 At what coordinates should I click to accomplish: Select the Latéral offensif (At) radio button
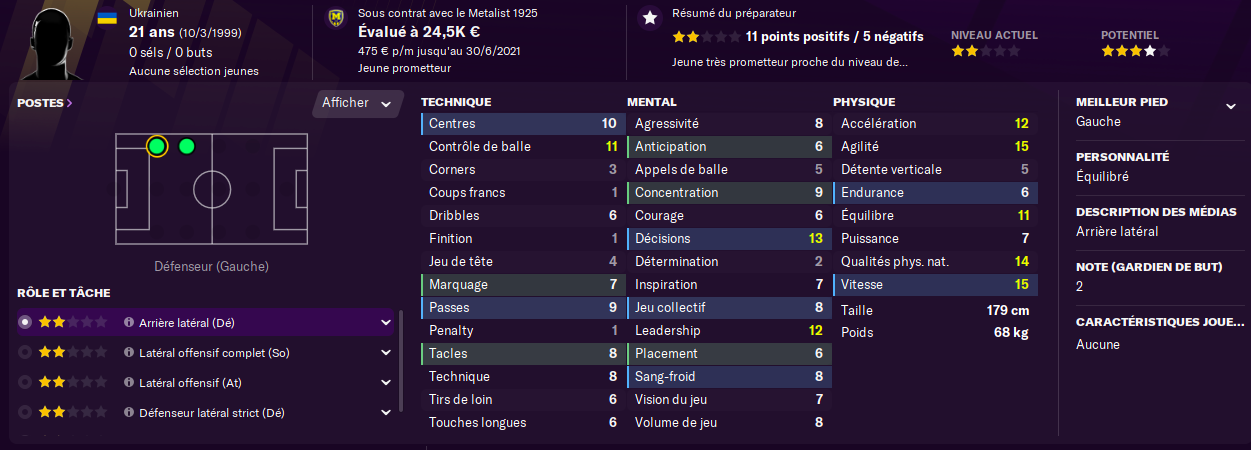[25, 383]
